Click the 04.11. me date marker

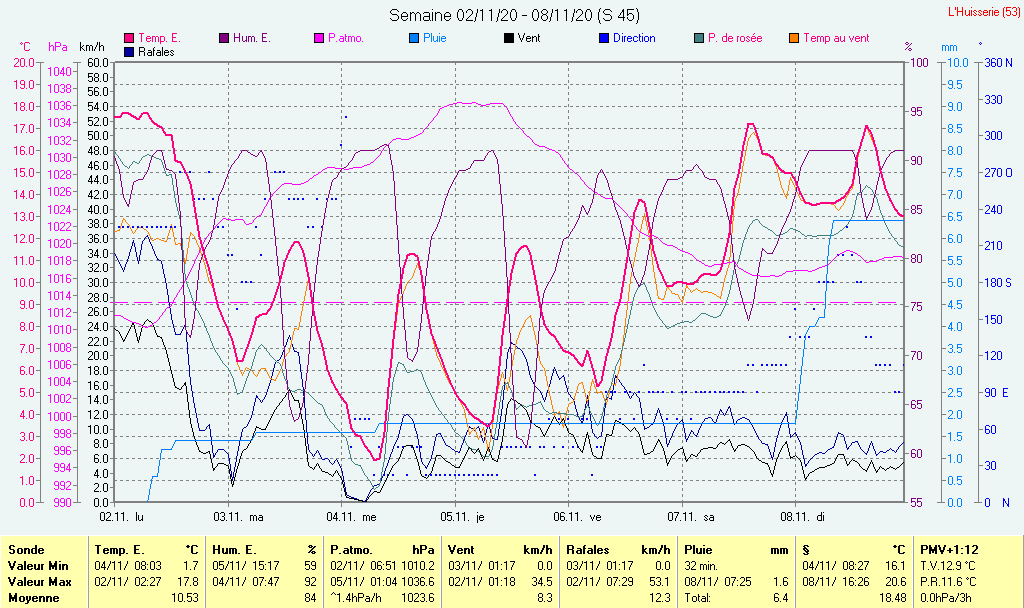click(351, 517)
